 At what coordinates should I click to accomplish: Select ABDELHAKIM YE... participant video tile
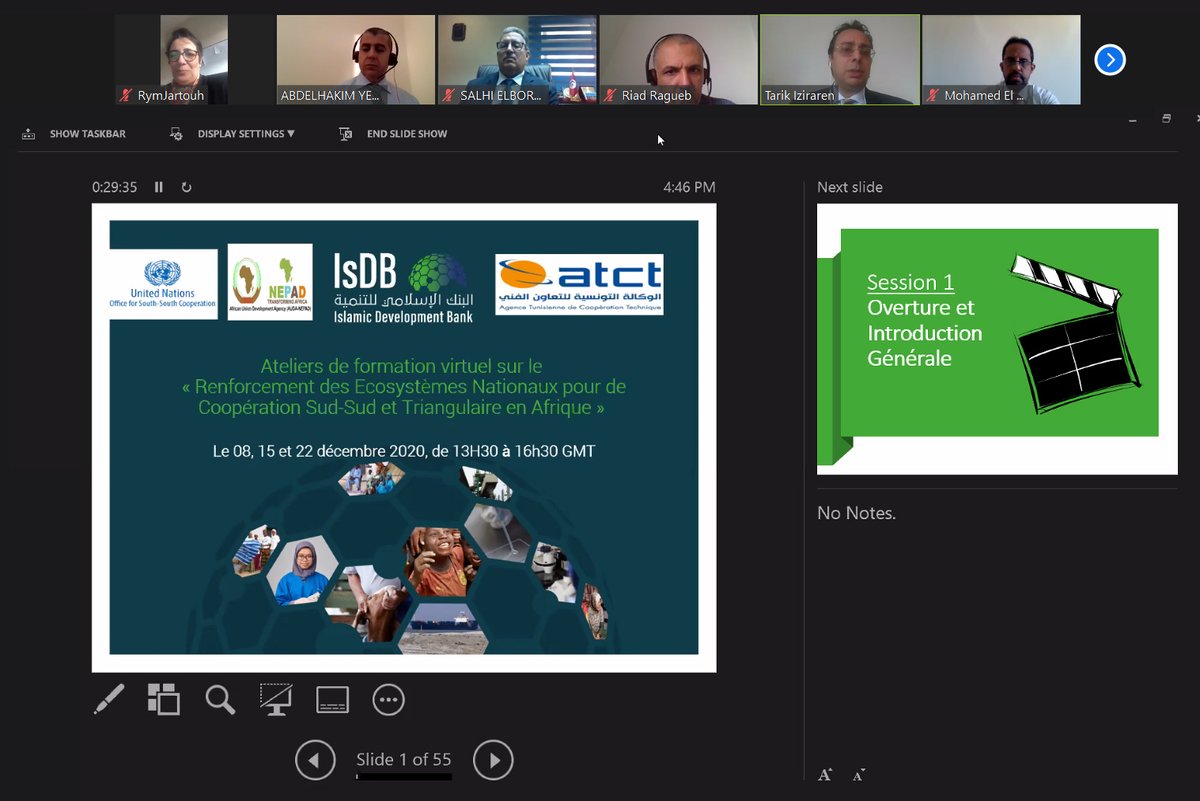(355, 60)
